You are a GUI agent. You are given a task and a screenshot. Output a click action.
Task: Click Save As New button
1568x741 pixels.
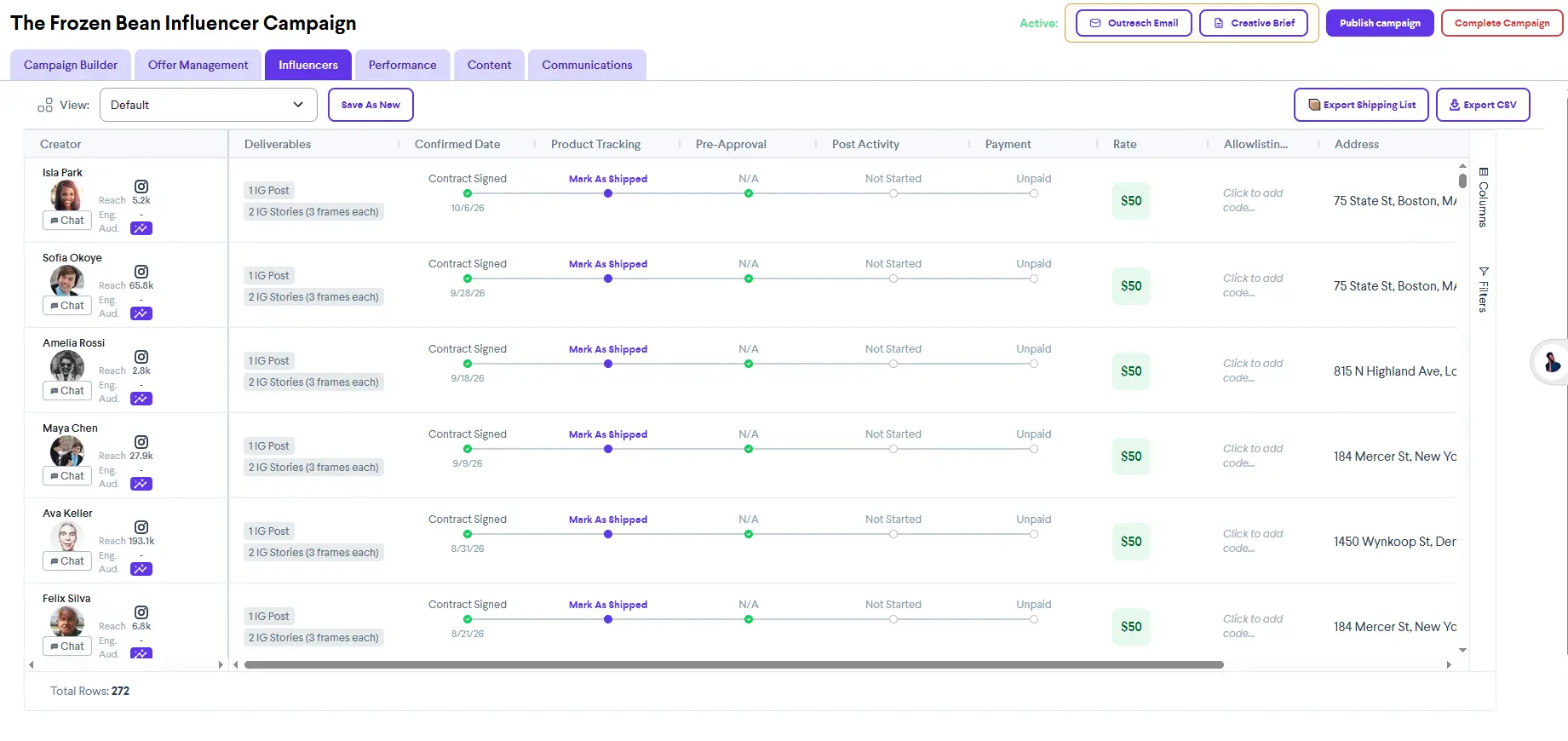[x=370, y=105]
